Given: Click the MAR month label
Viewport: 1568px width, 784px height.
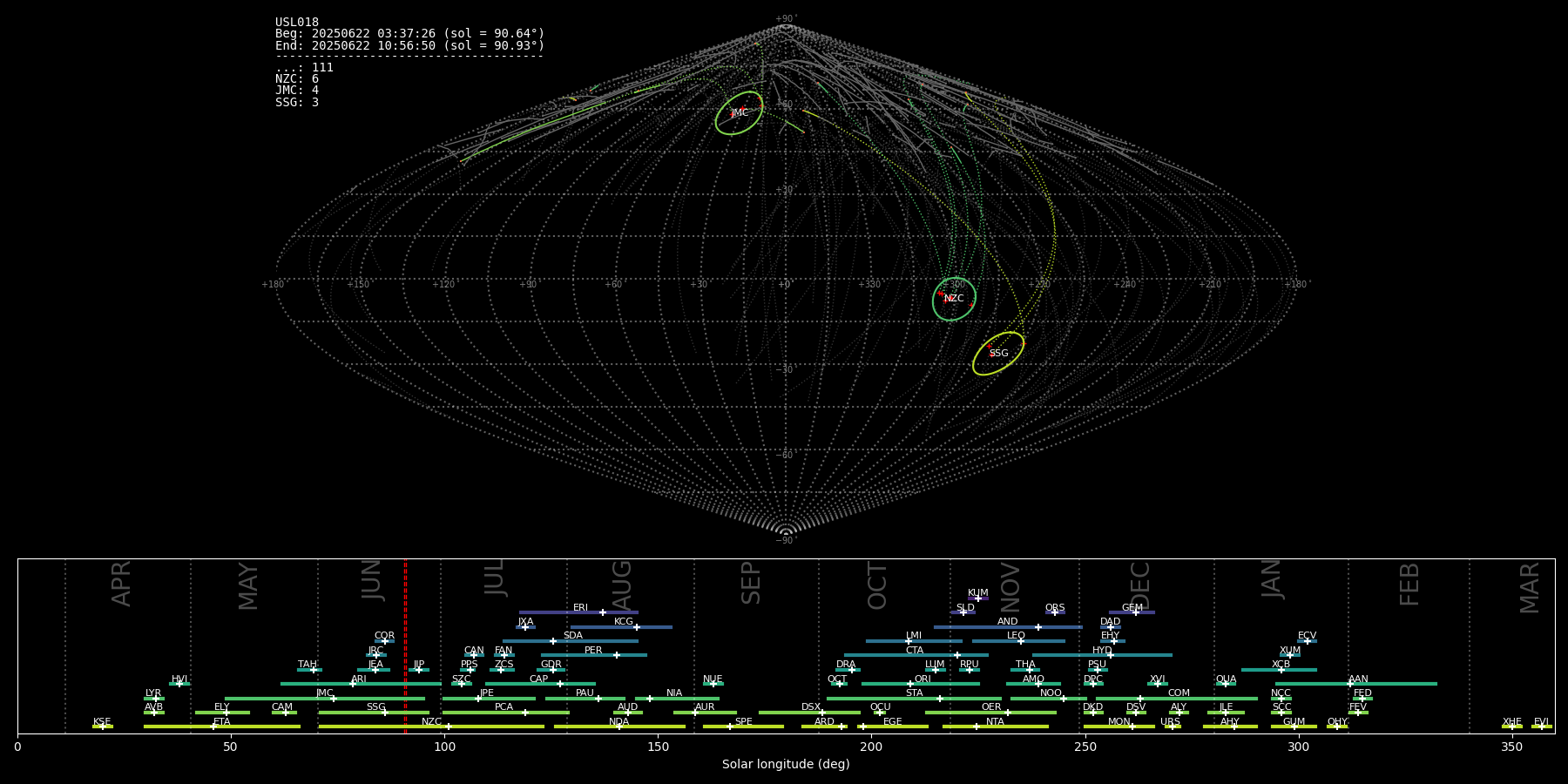Looking at the screenshot, I should click(x=1530, y=588).
